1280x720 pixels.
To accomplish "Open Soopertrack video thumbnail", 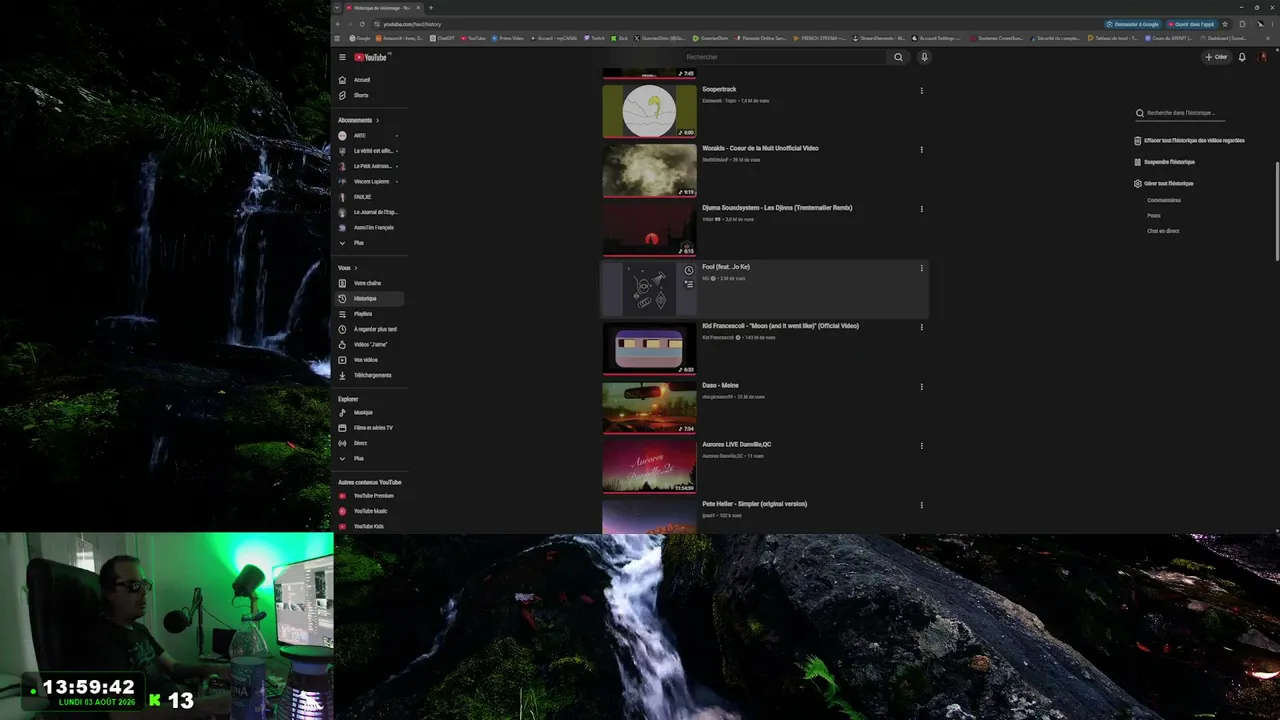I will click(649, 111).
